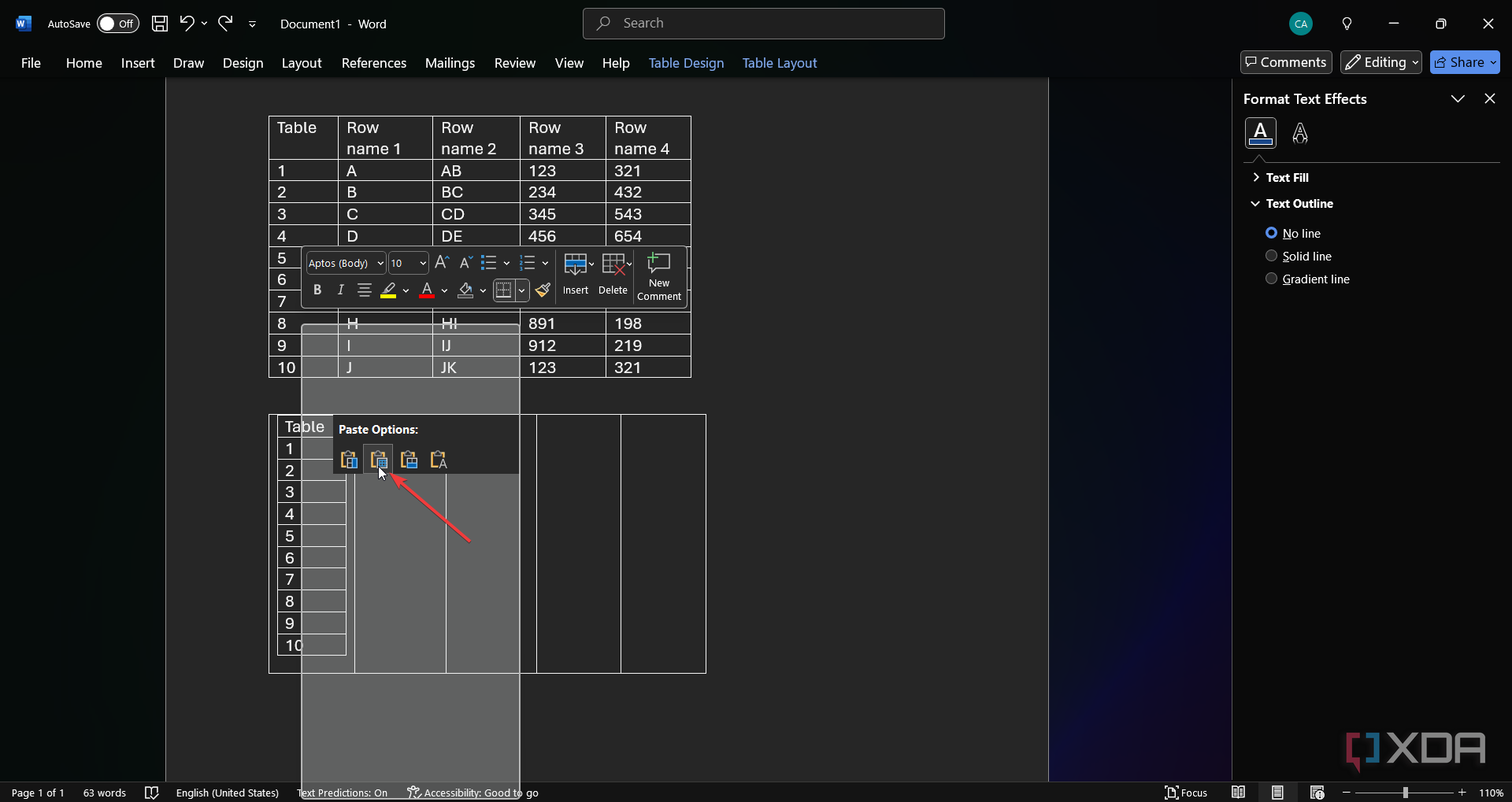Click the Keep Text Only paste icon
The height and width of the screenshot is (802, 1512).
[439, 460]
